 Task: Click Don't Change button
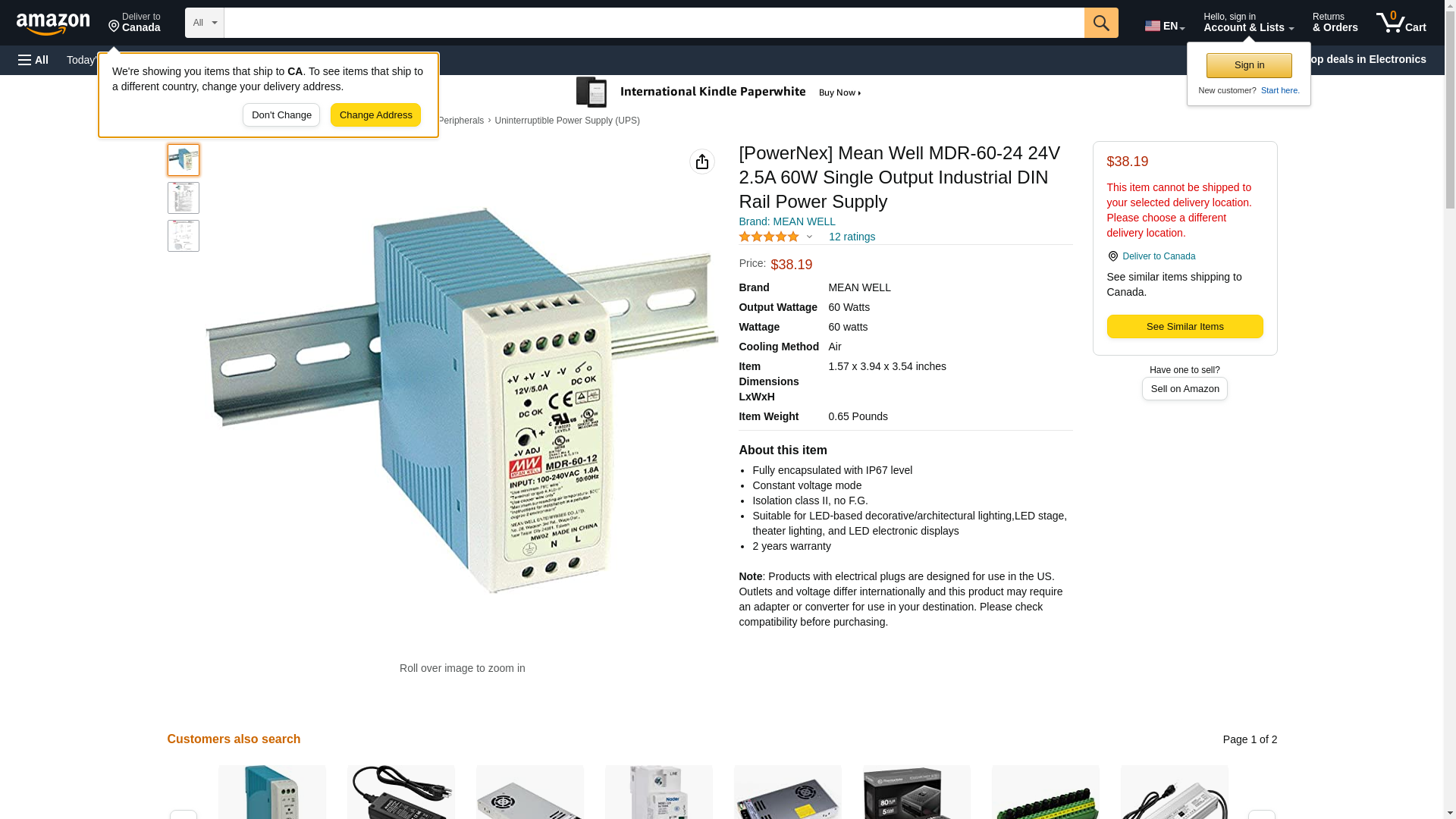click(281, 115)
